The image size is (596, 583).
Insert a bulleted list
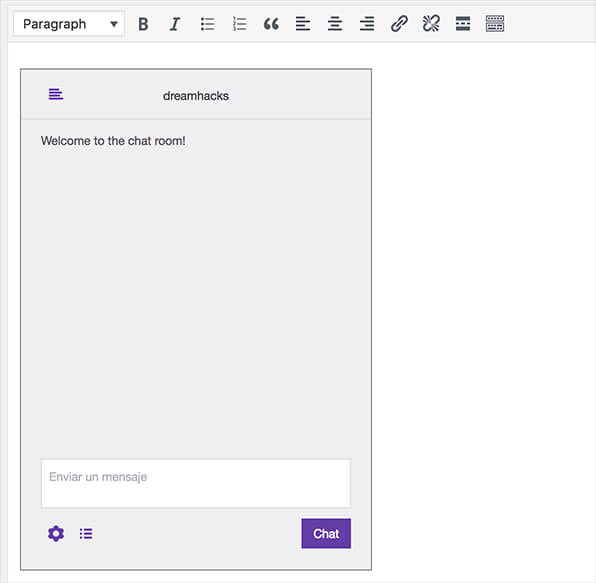point(208,24)
